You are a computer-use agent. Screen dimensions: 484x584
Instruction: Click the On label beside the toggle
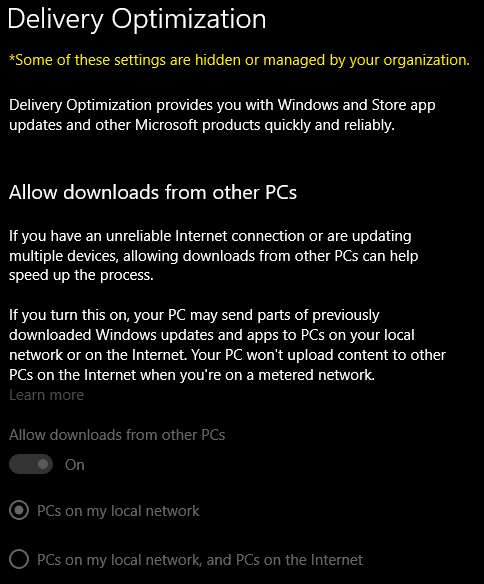click(x=75, y=465)
